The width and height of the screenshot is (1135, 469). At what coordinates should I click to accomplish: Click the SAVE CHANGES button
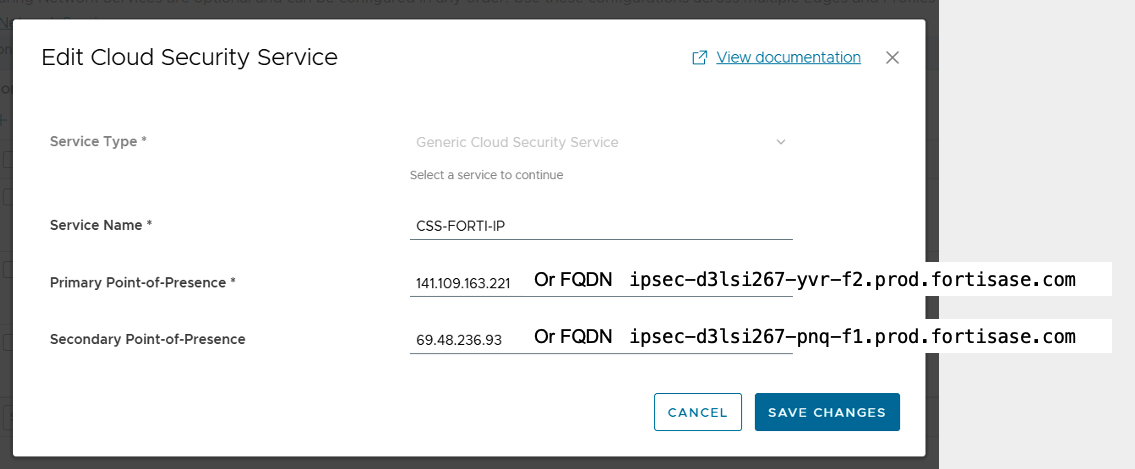[827, 412]
